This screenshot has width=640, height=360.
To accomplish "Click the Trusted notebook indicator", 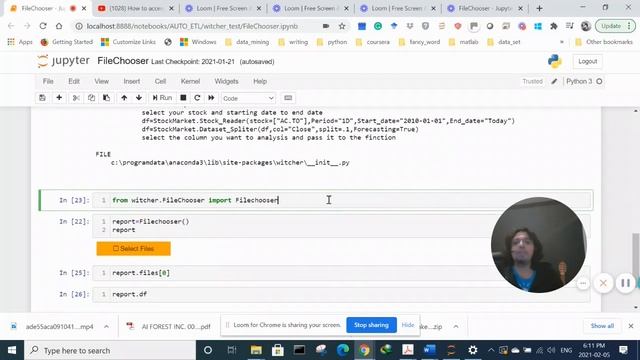I will (532, 81).
